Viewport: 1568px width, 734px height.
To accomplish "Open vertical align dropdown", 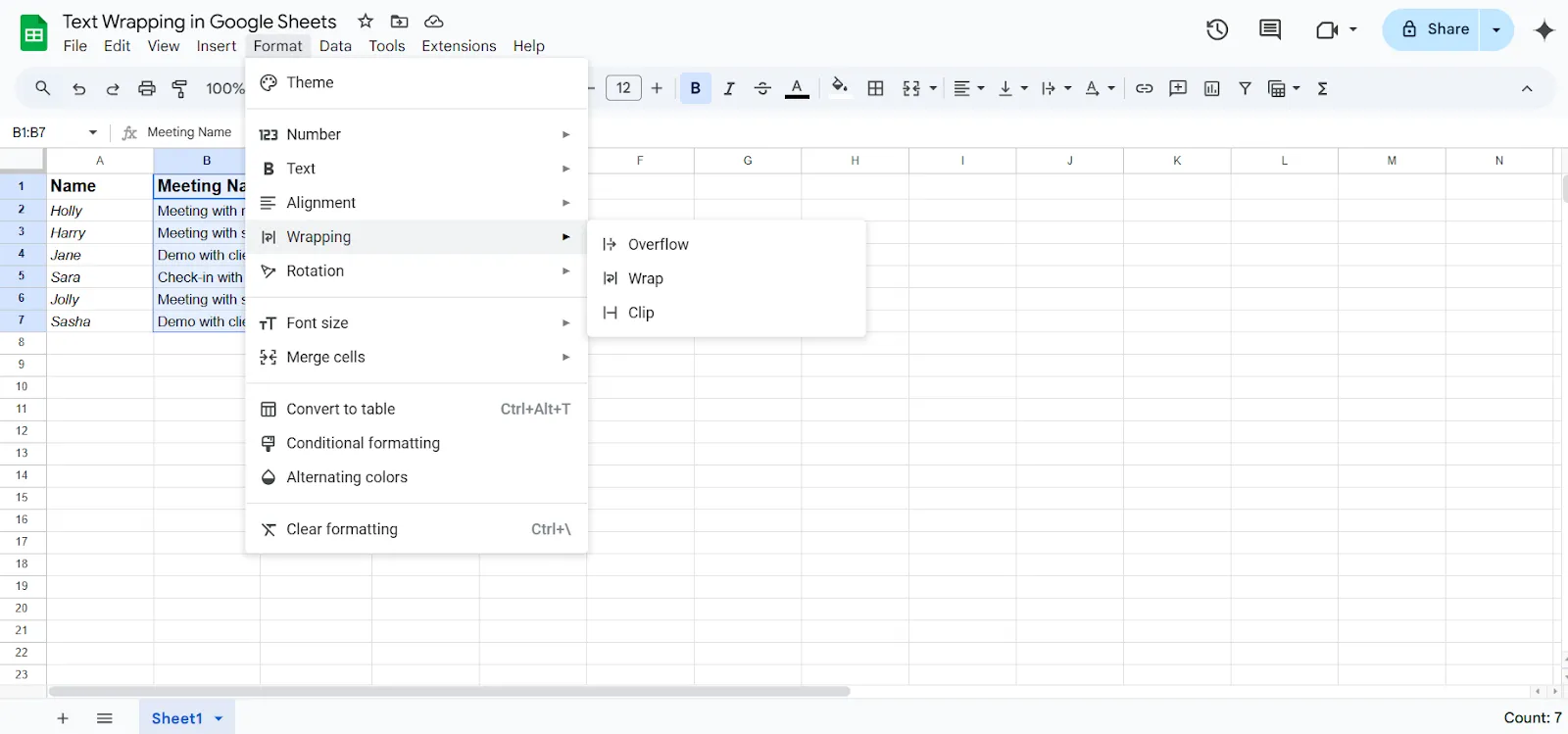I will click(x=1012, y=88).
